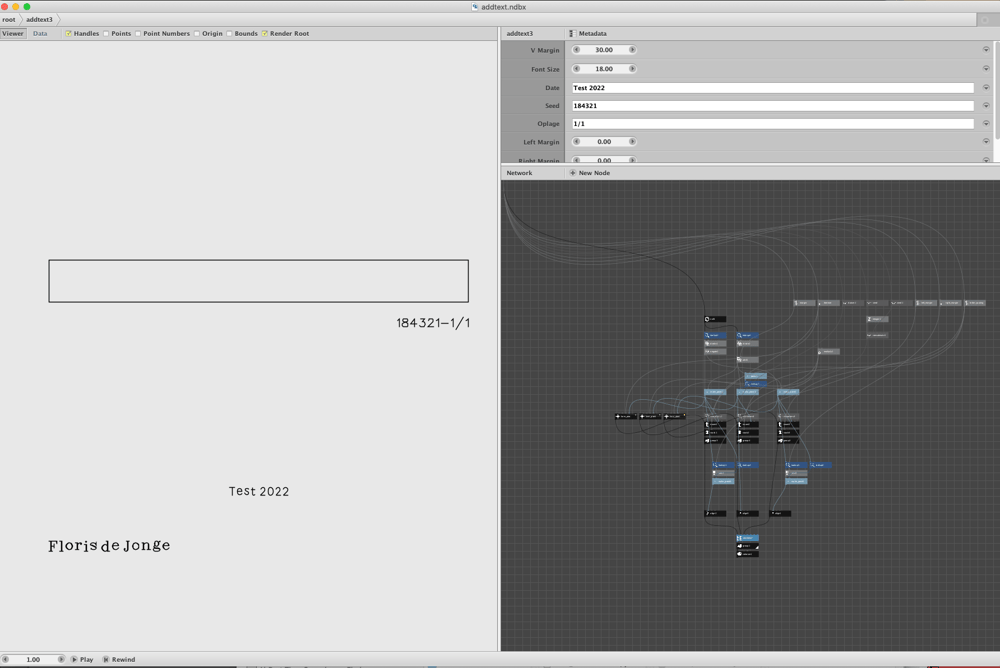Click the Seed field containing 184321
This screenshot has width=1000, height=668.
click(x=772, y=105)
